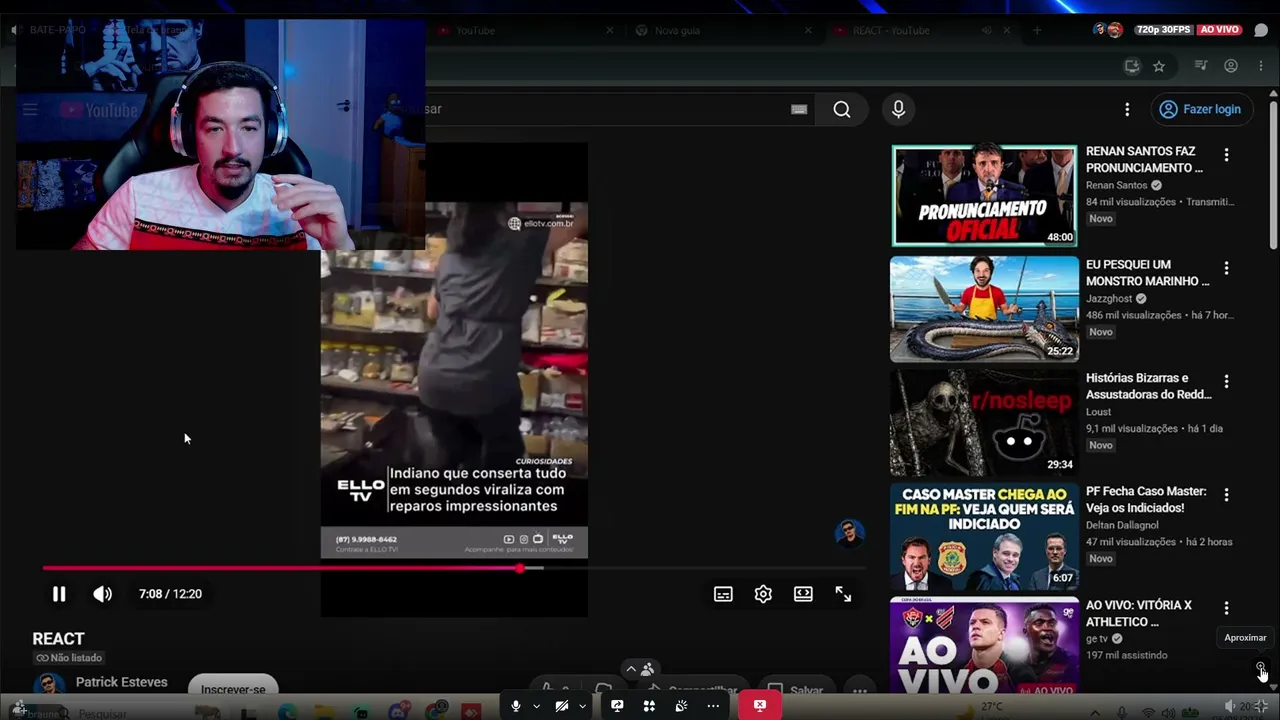Open options menu for Vitória x Athletico video
This screenshot has width=1280, height=720.
pyautogui.click(x=1226, y=608)
